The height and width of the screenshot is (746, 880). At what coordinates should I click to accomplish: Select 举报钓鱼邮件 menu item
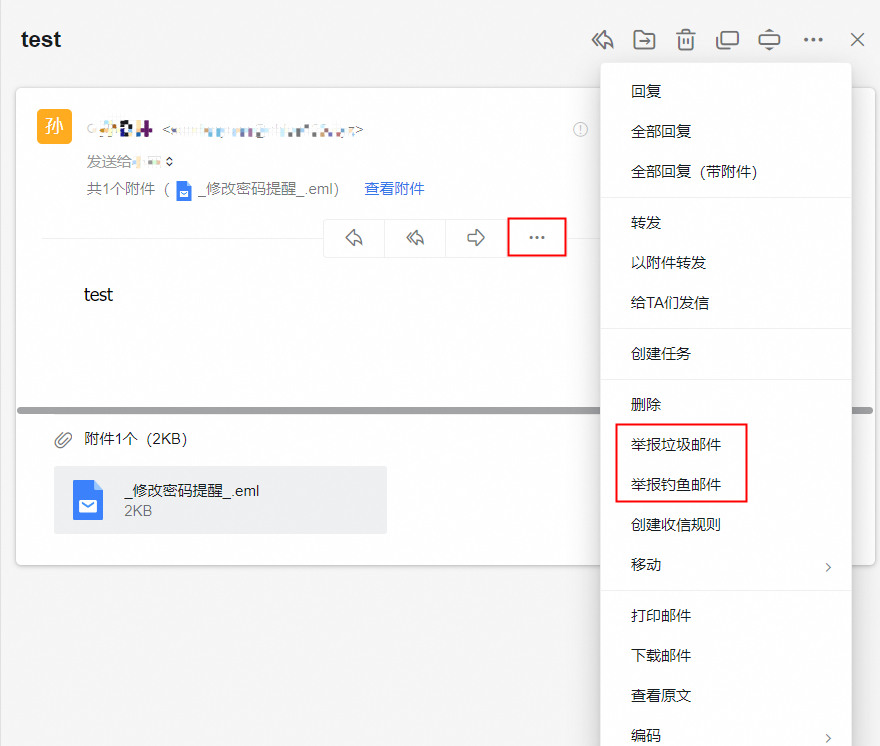(x=726, y=484)
